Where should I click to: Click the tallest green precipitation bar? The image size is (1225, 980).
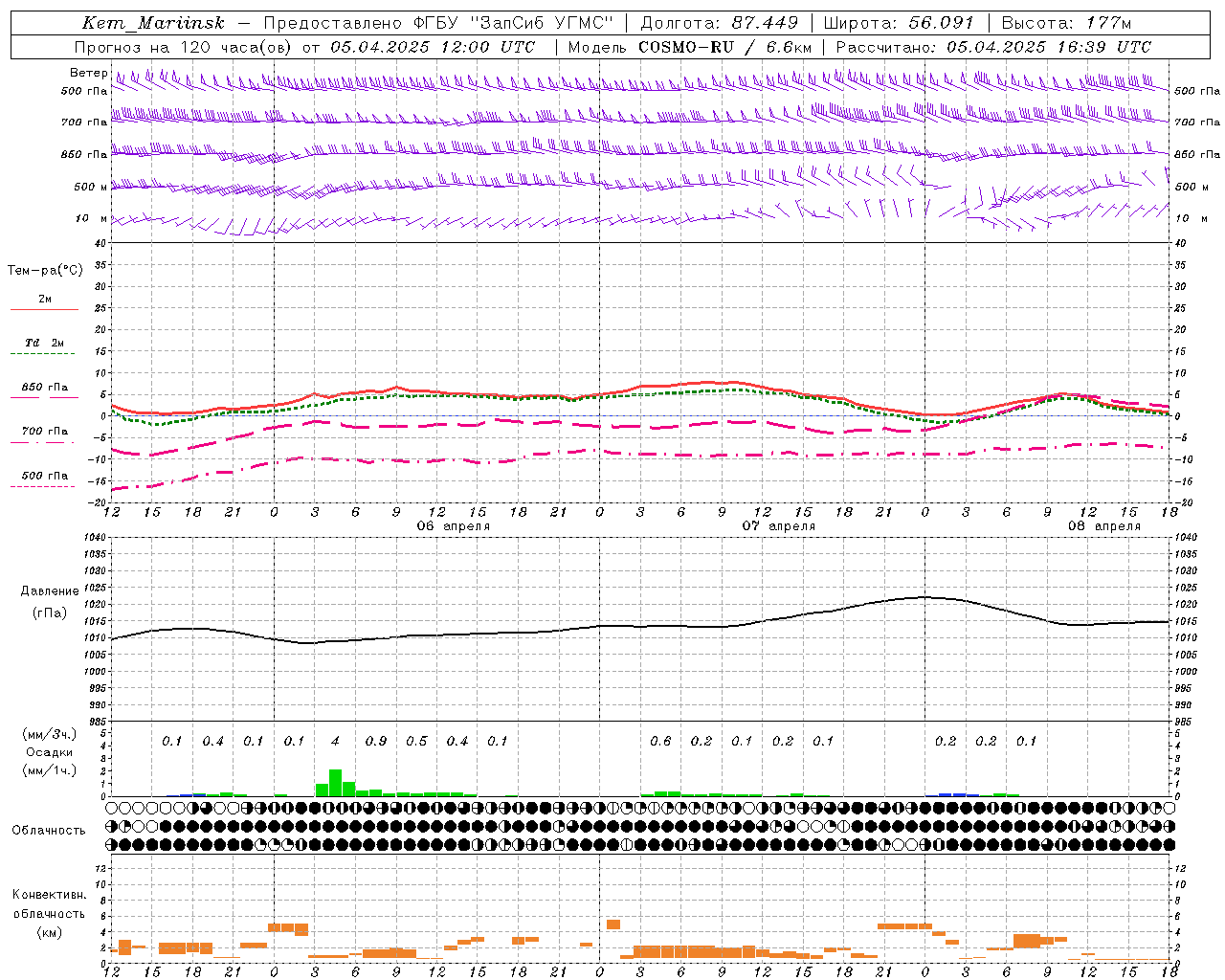pos(335,783)
